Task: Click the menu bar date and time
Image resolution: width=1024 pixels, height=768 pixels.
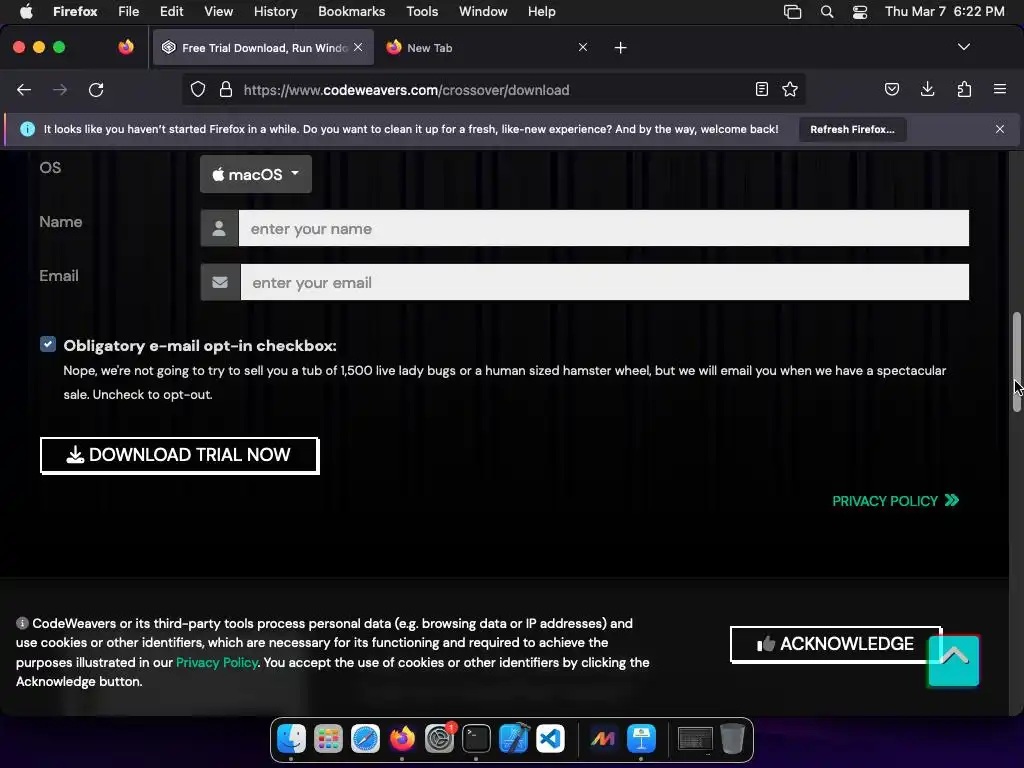Action: point(944,12)
